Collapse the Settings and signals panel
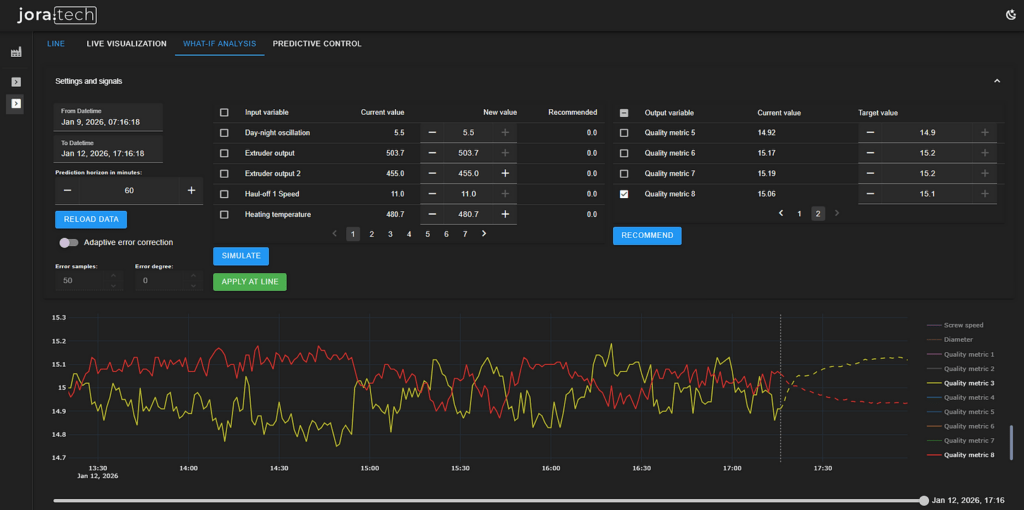1024x510 pixels. pos(997,81)
